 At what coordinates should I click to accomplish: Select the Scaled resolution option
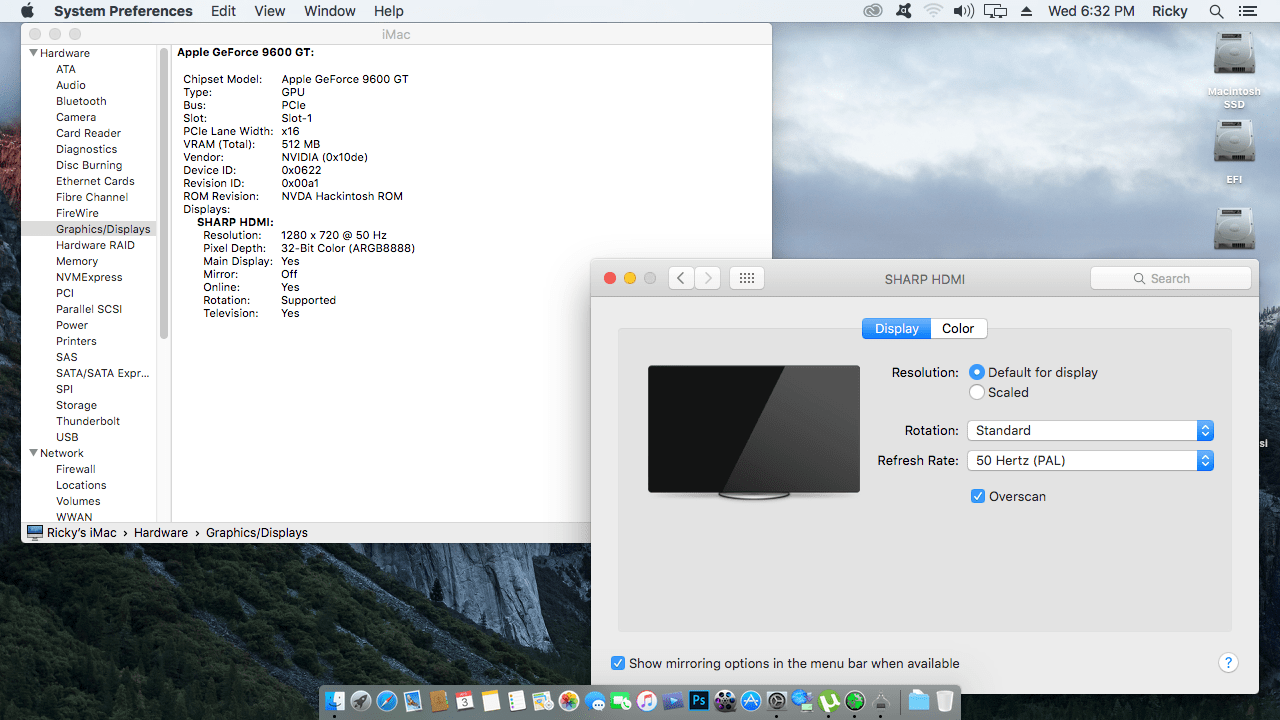[x=977, y=393]
